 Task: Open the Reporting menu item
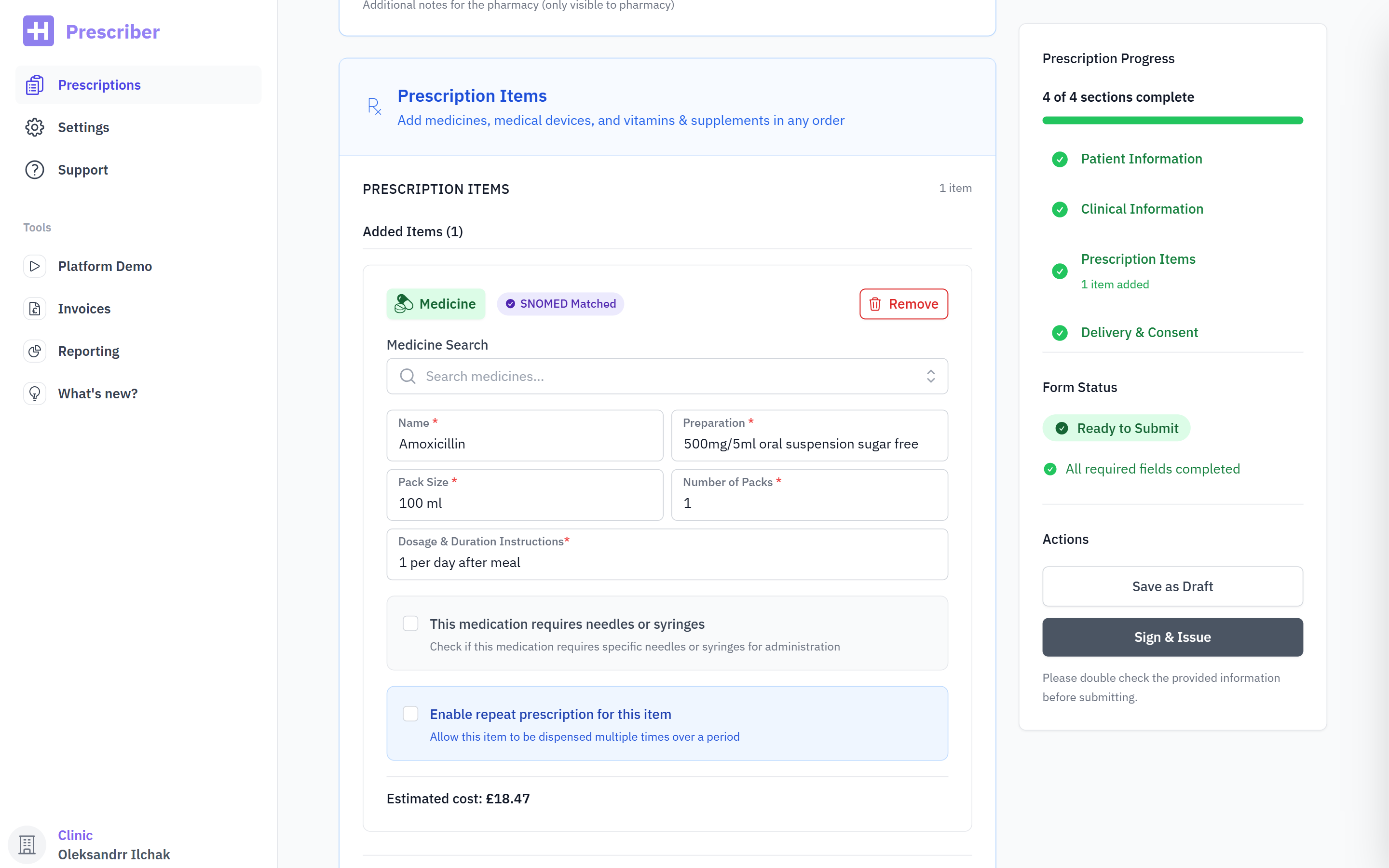88,352
